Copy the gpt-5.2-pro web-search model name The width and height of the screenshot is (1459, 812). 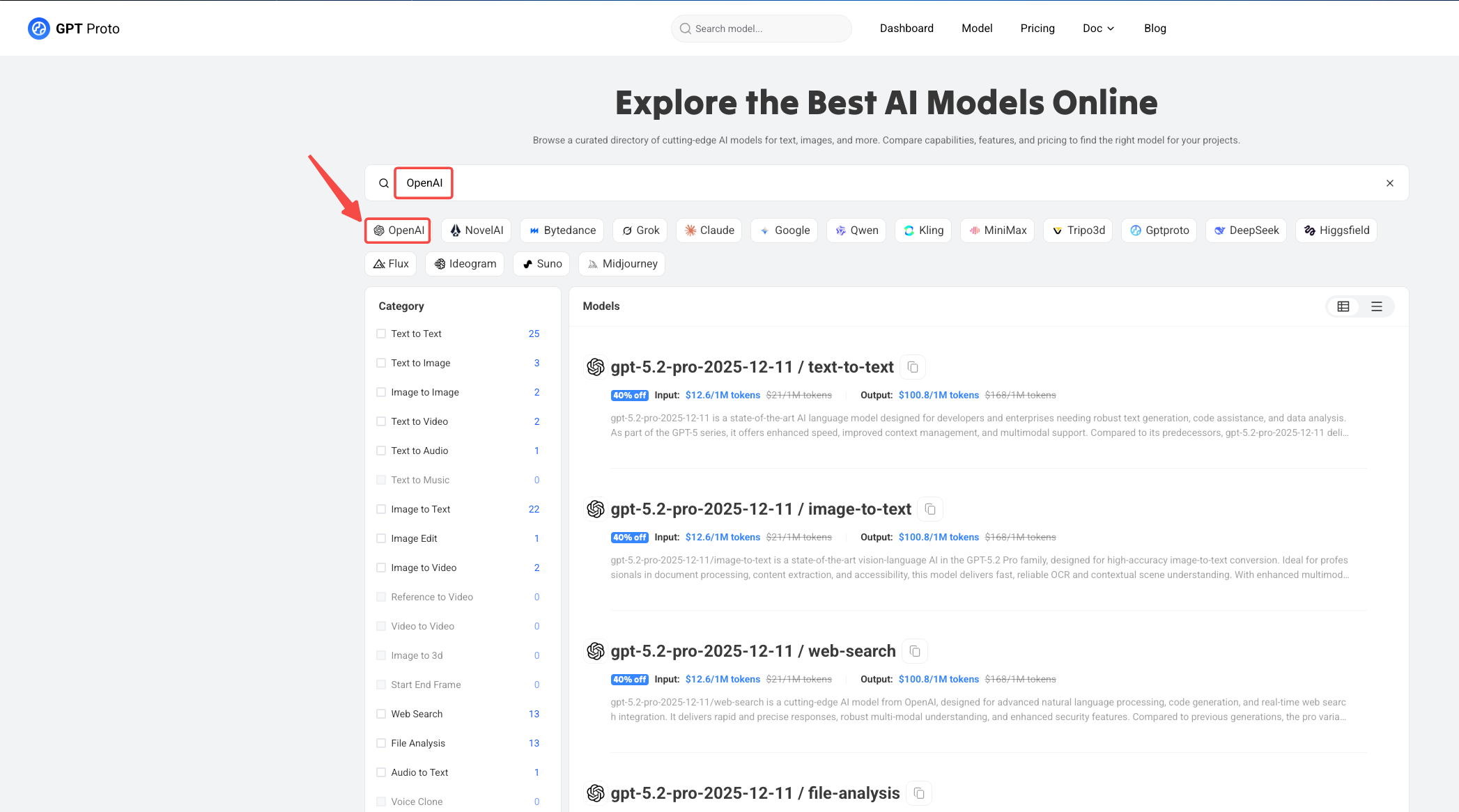click(914, 650)
